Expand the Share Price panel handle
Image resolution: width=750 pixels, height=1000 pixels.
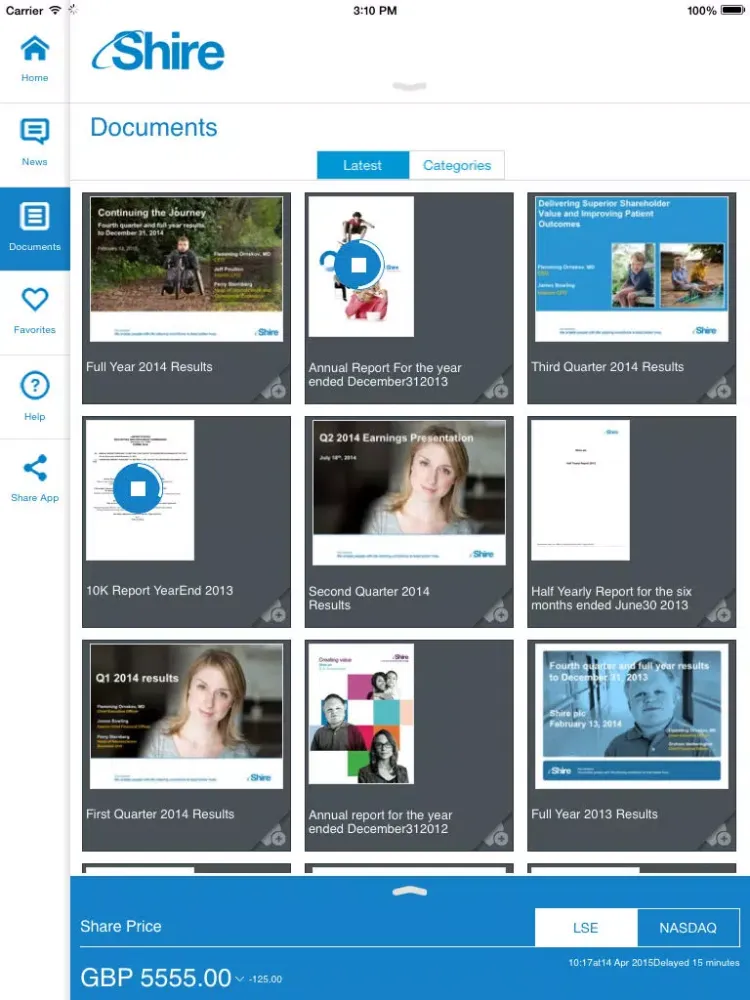409,892
